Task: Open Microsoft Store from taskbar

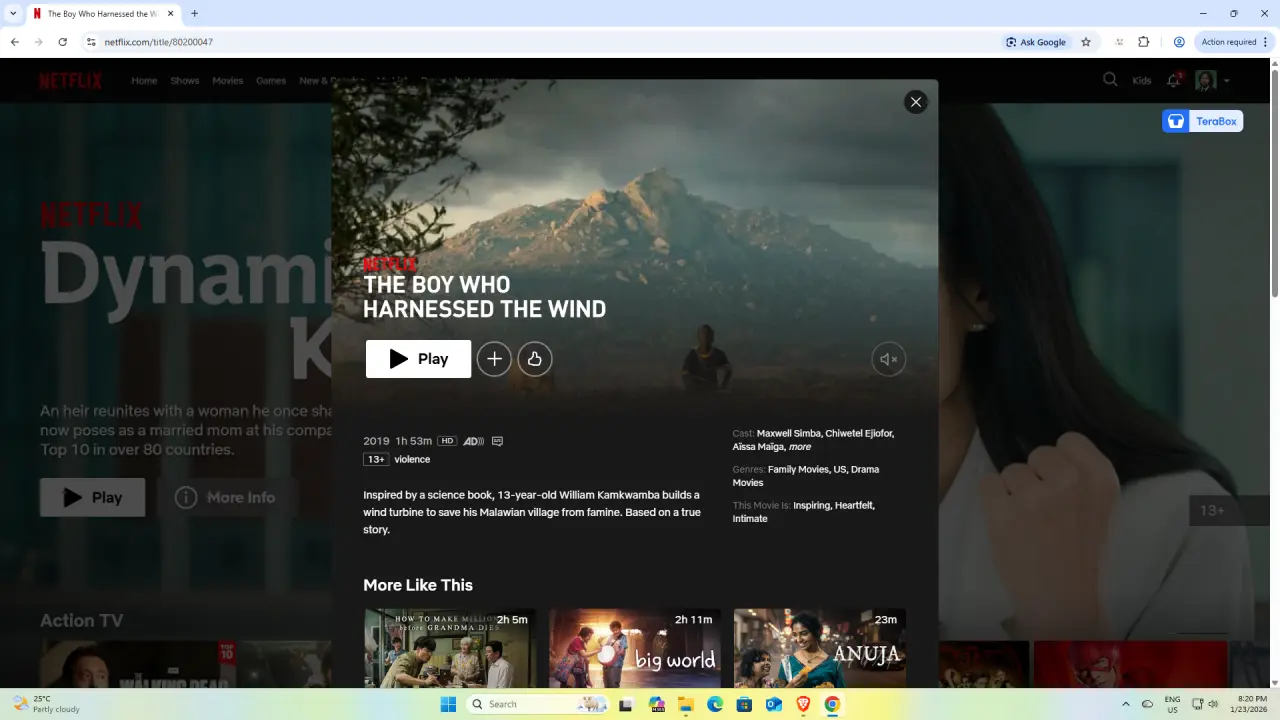Action: (744, 704)
